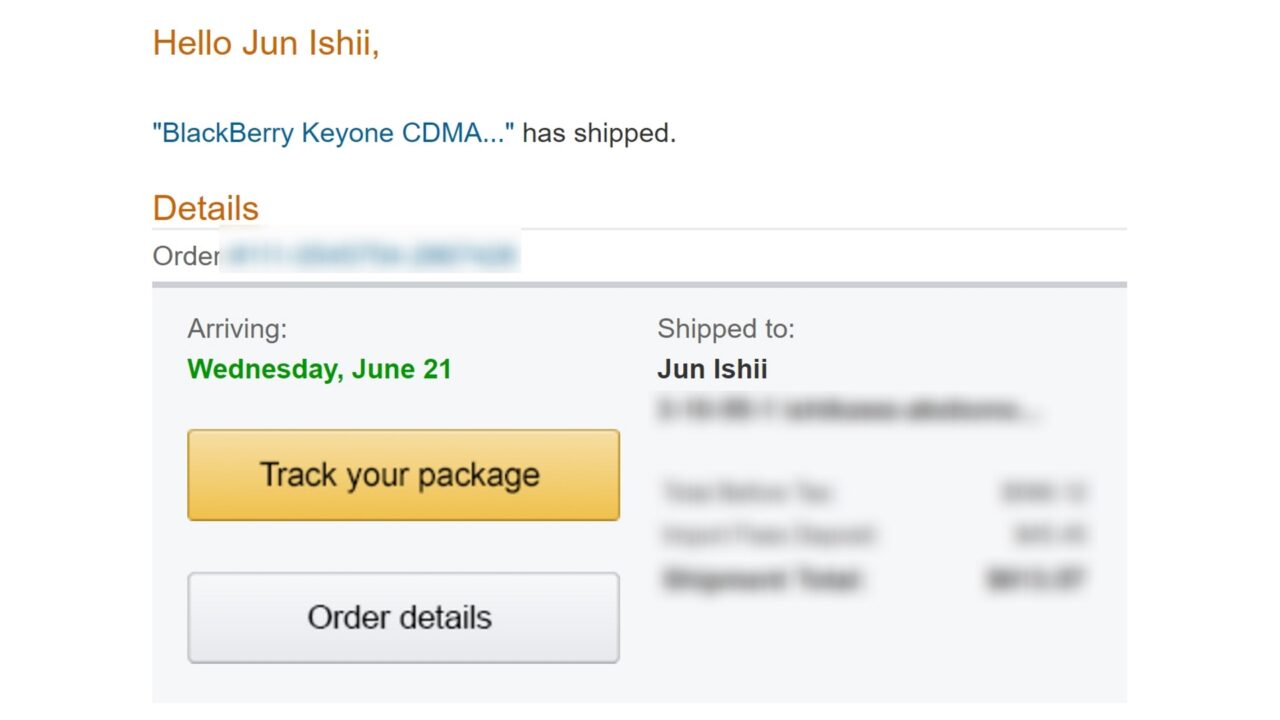This screenshot has height=720, width=1280.
Task: Click the blurred shipping address line
Action: (x=848, y=410)
